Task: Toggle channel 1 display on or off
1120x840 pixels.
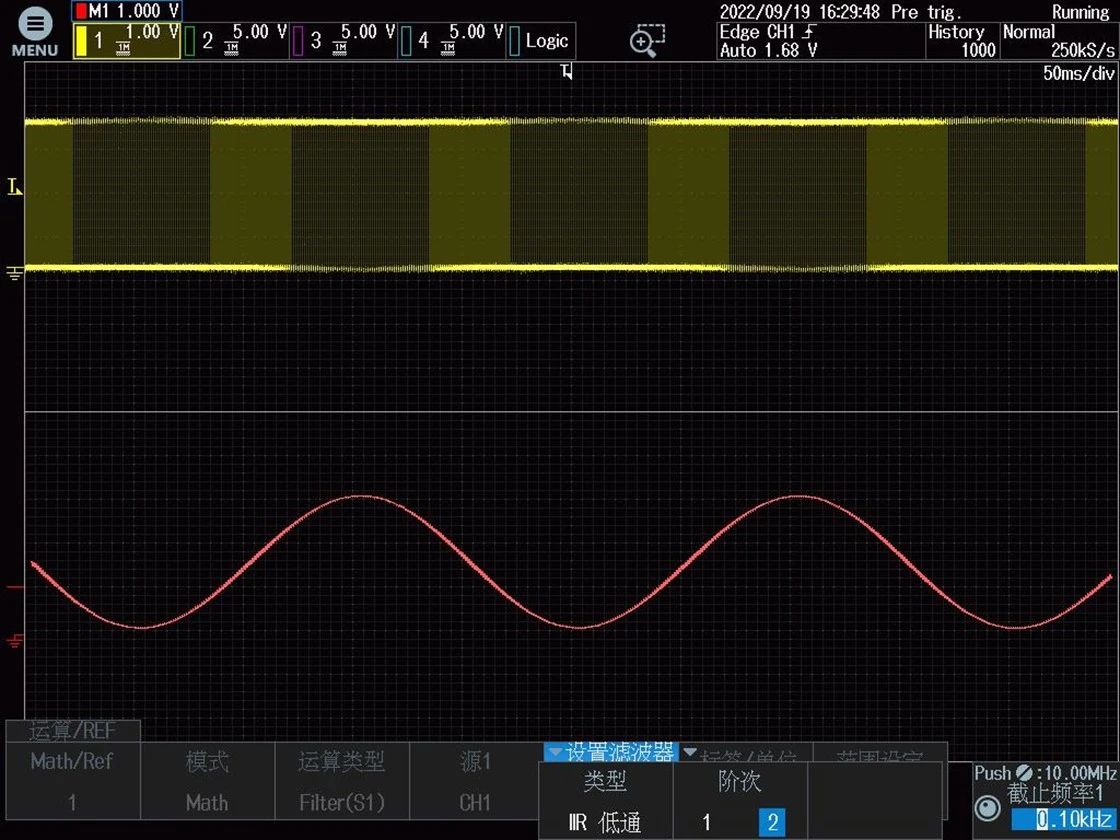Action: tap(127, 41)
